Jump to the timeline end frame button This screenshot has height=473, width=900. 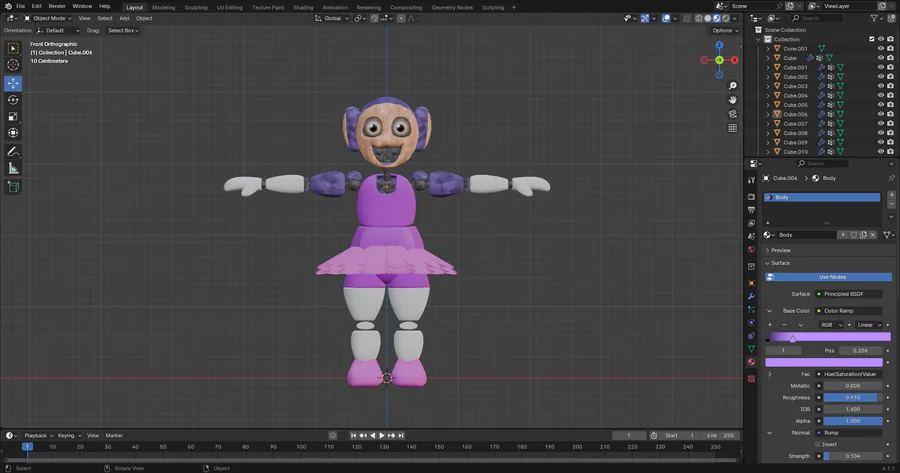pos(401,436)
